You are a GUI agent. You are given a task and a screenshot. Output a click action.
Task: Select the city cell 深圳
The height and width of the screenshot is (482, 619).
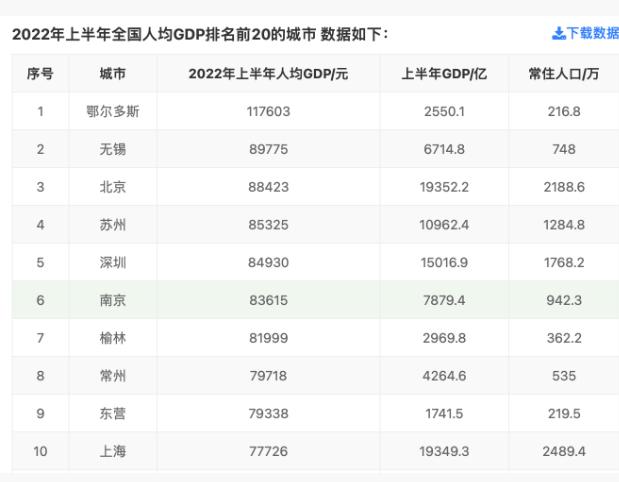tap(113, 263)
